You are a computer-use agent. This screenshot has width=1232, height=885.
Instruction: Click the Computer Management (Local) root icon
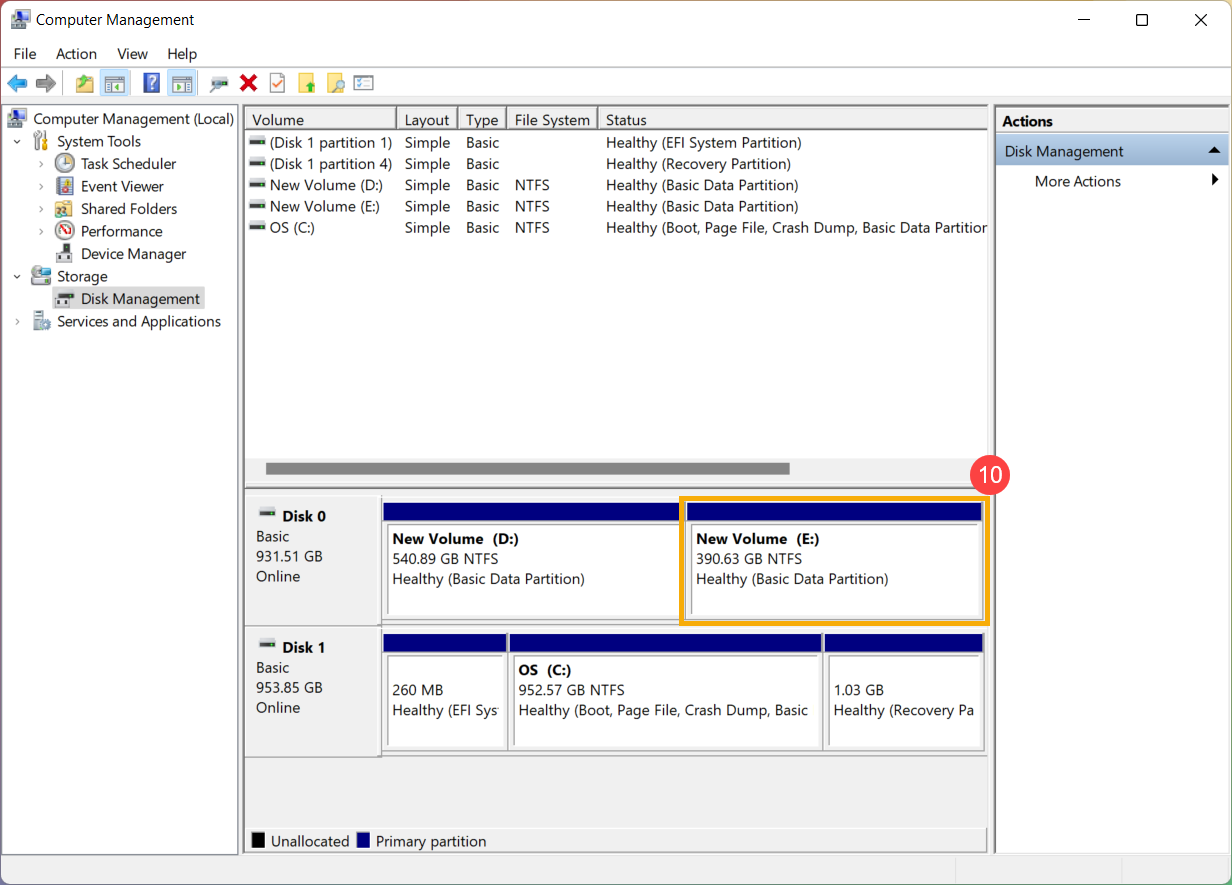(x=17, y=118)
